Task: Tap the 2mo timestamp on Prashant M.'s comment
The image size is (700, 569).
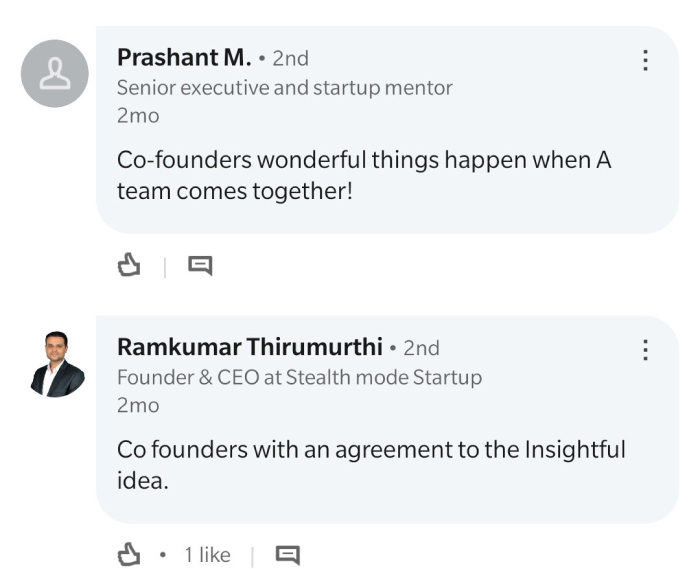Action: tap(138, 116)
